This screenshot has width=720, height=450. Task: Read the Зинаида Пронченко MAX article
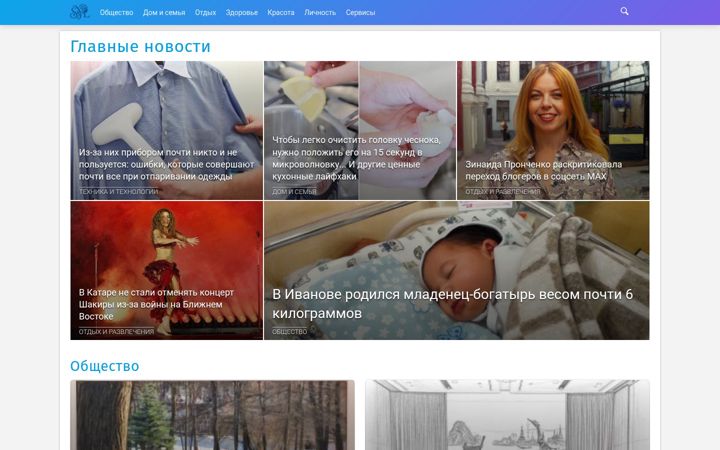(544, 170)
